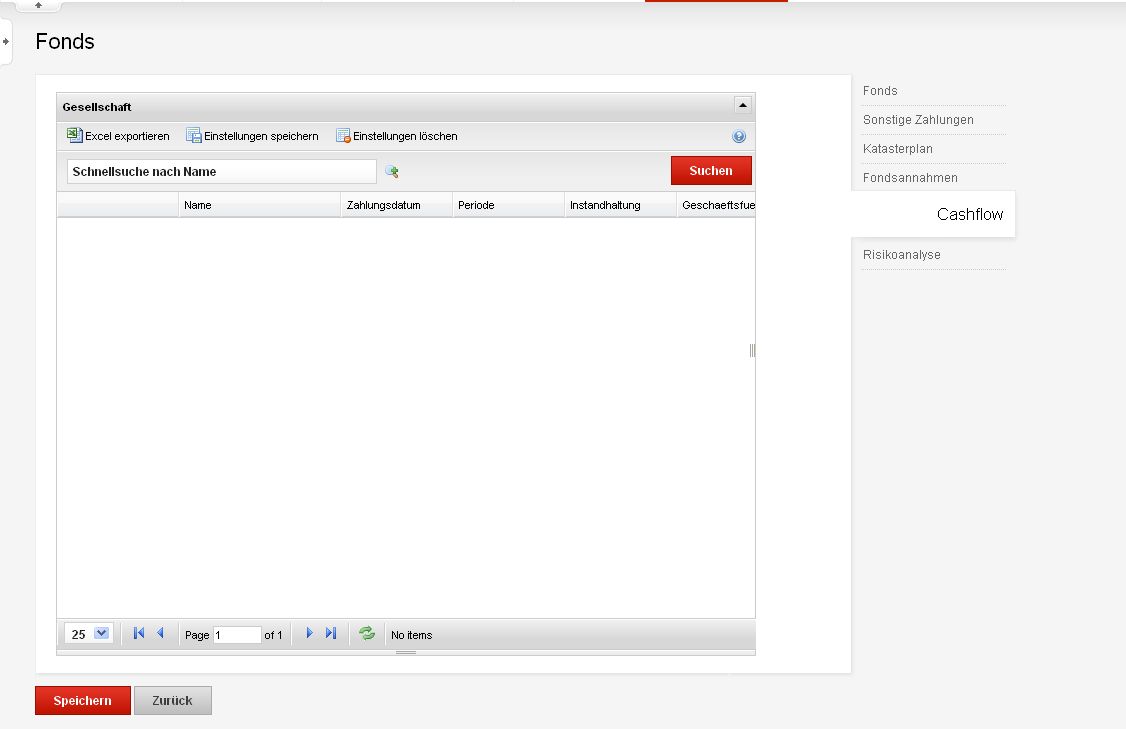Expand the left side panel arrow
Screen dimensions: 1126x729
[6, 42]
